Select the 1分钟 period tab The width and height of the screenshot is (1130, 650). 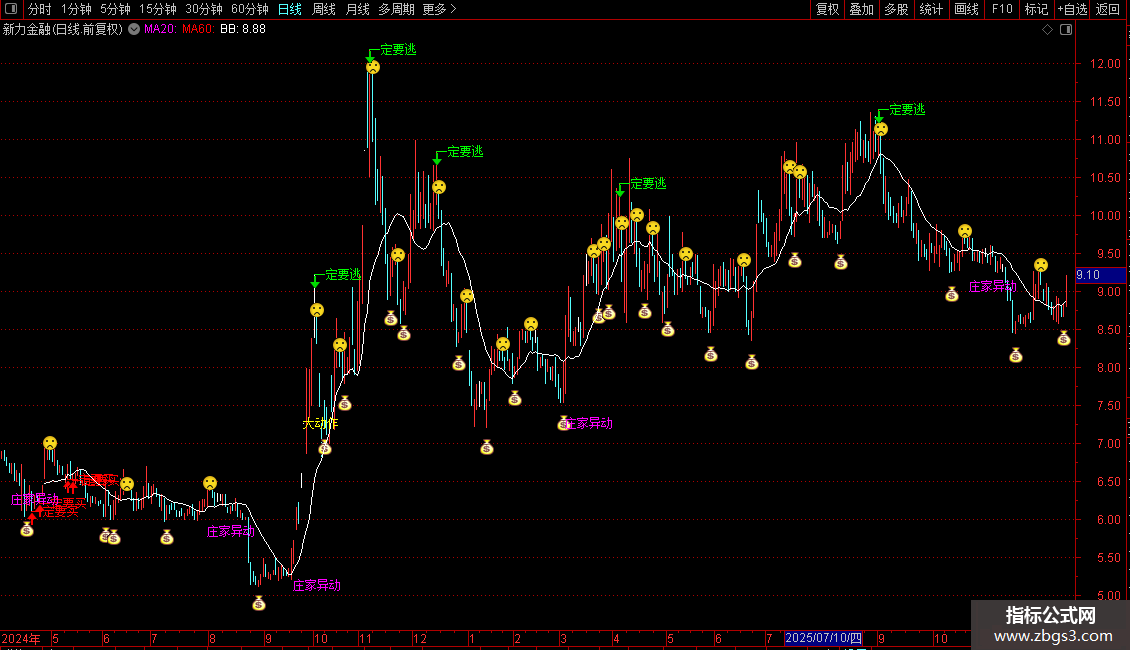pos(76,9)
